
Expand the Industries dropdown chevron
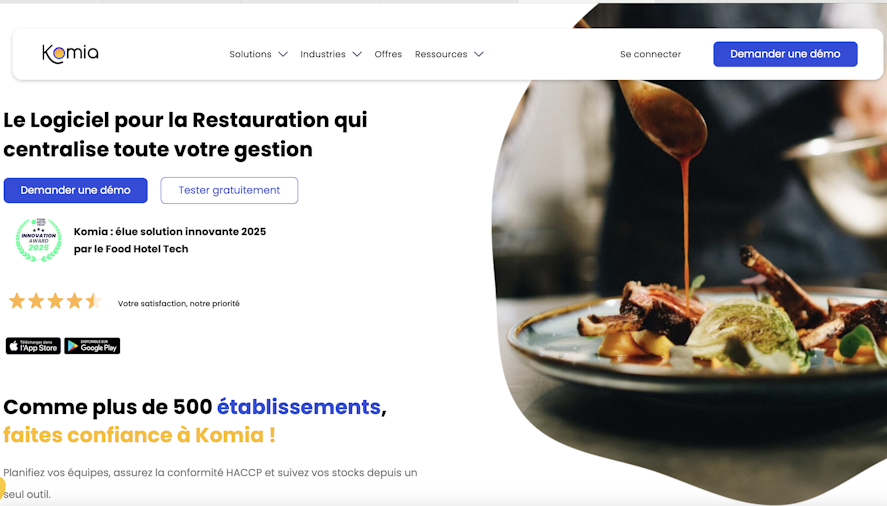point(357,54)
